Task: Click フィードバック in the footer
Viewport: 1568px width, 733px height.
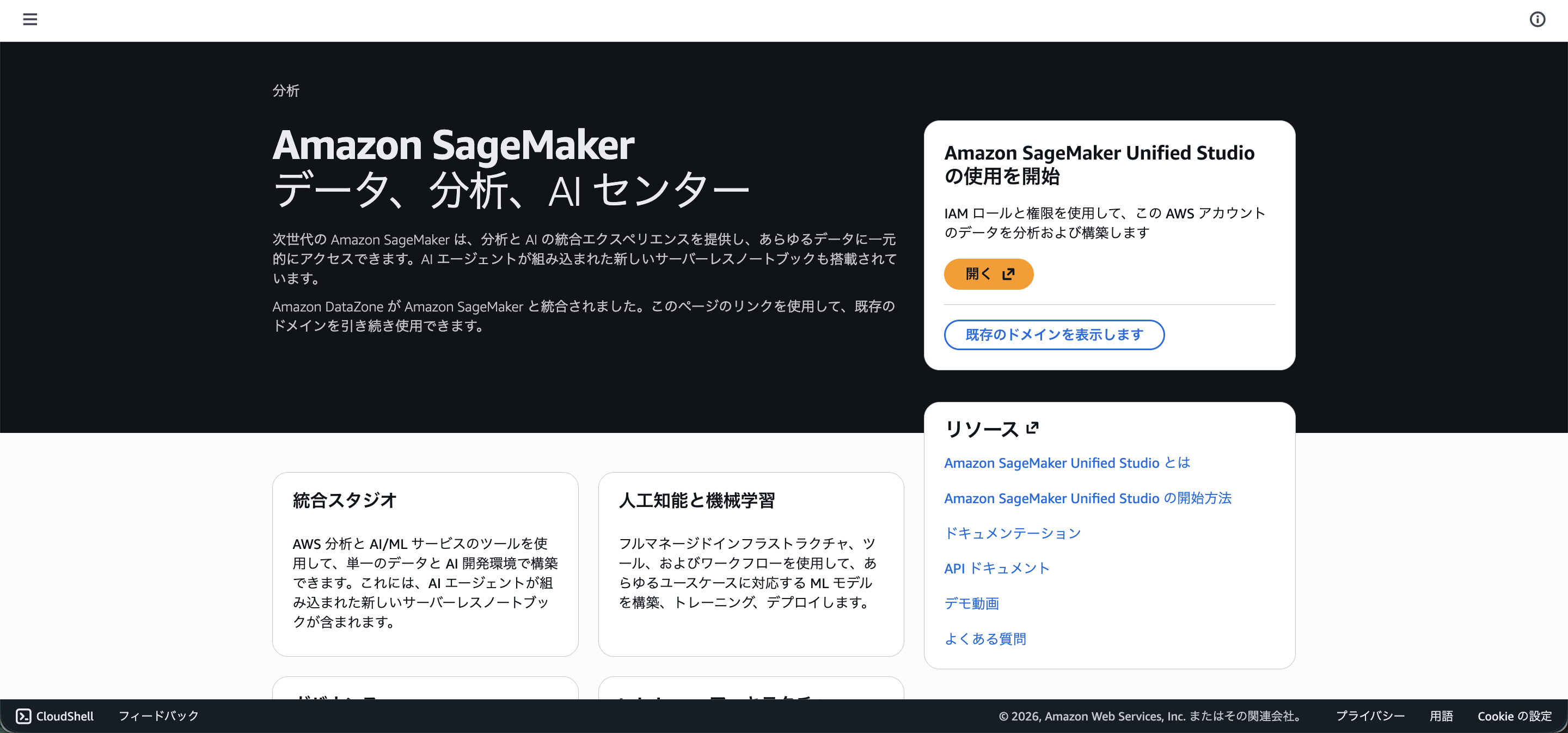Action: (x=159, y=716)
